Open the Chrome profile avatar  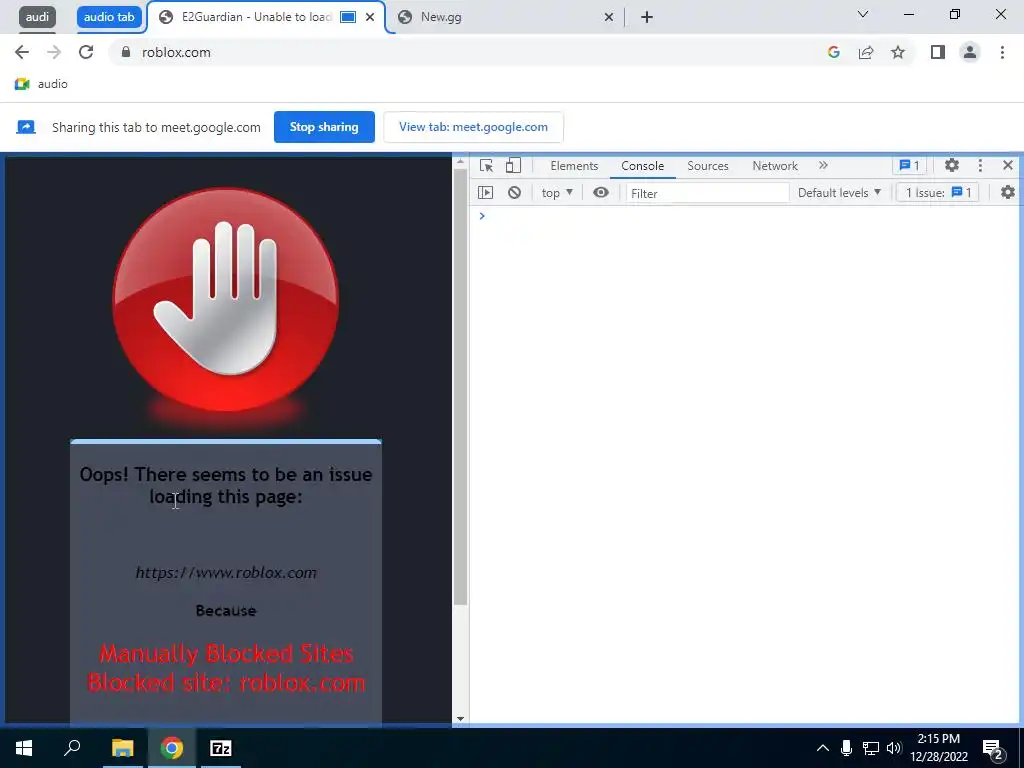coord(970,52)
